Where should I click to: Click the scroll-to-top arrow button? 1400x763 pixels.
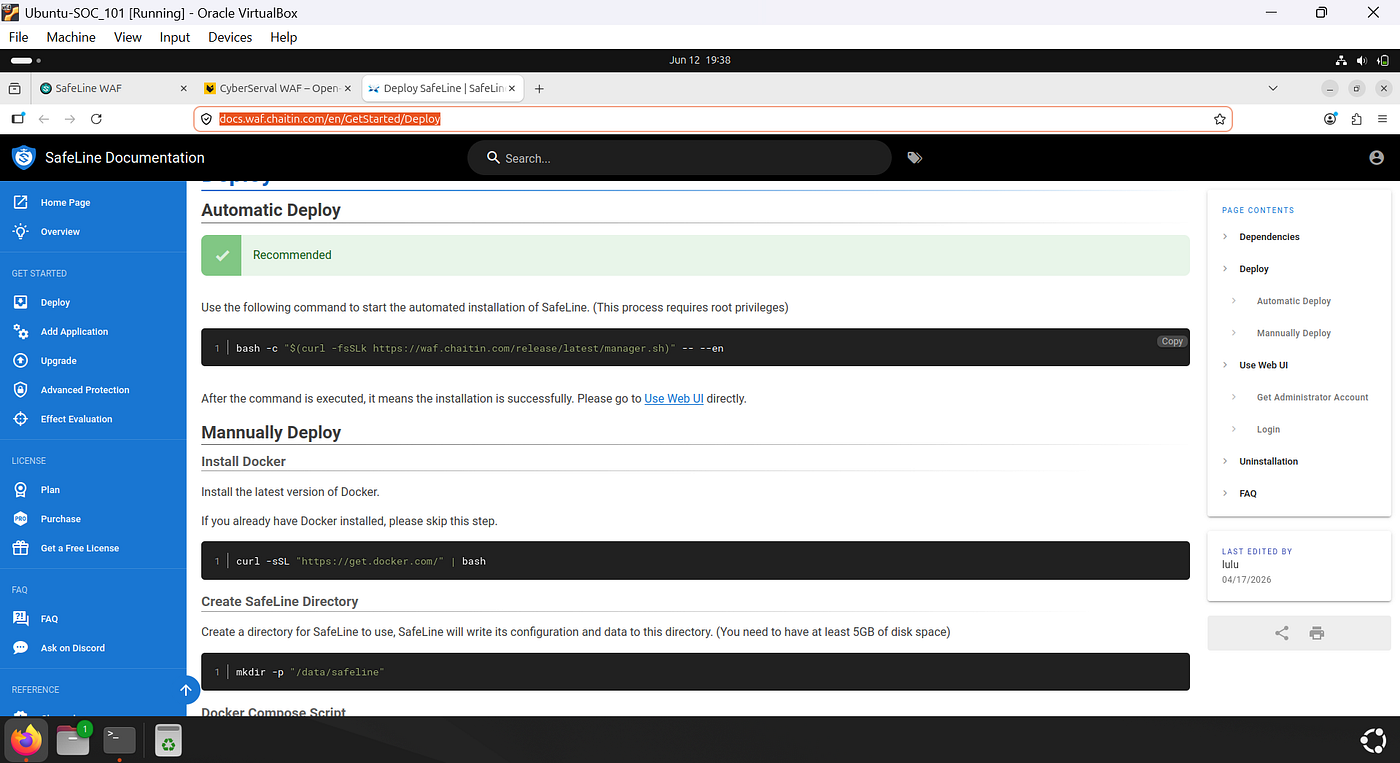pyautogui.click(x=186, y=689)
